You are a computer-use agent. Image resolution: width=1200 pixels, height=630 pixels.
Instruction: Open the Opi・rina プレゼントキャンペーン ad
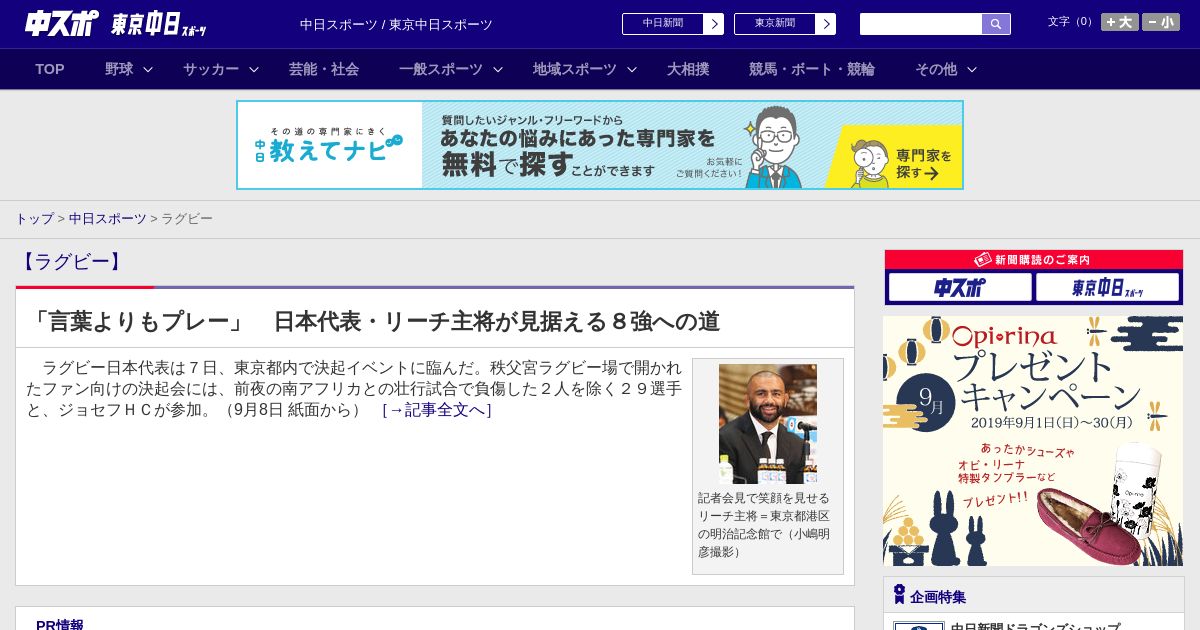(x=1033, y=441)
